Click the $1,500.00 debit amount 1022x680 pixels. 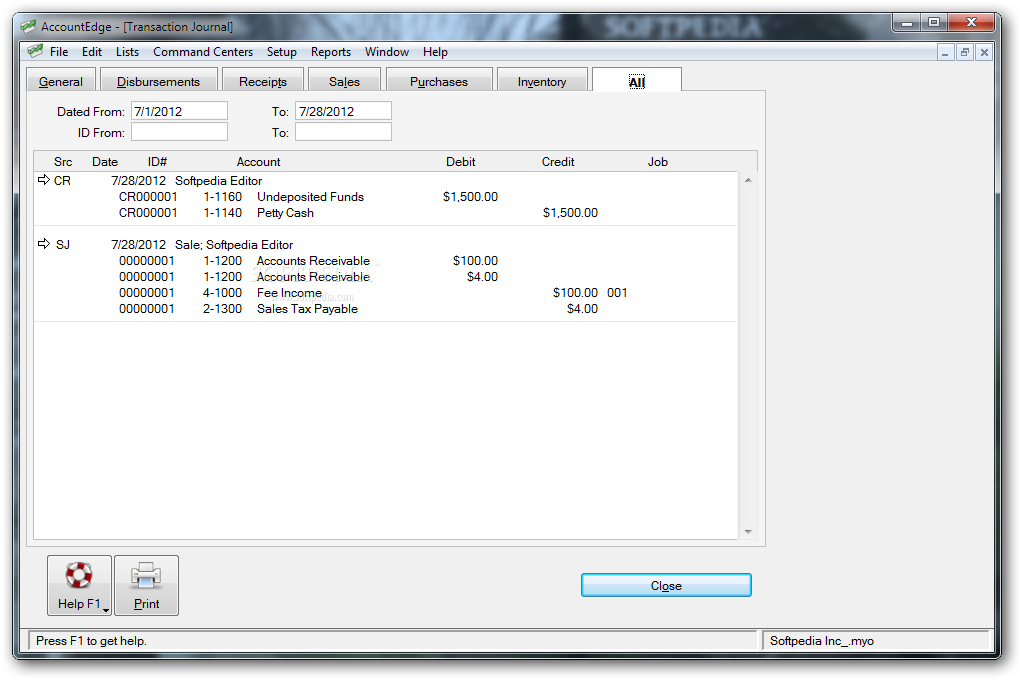pos(470,196)
